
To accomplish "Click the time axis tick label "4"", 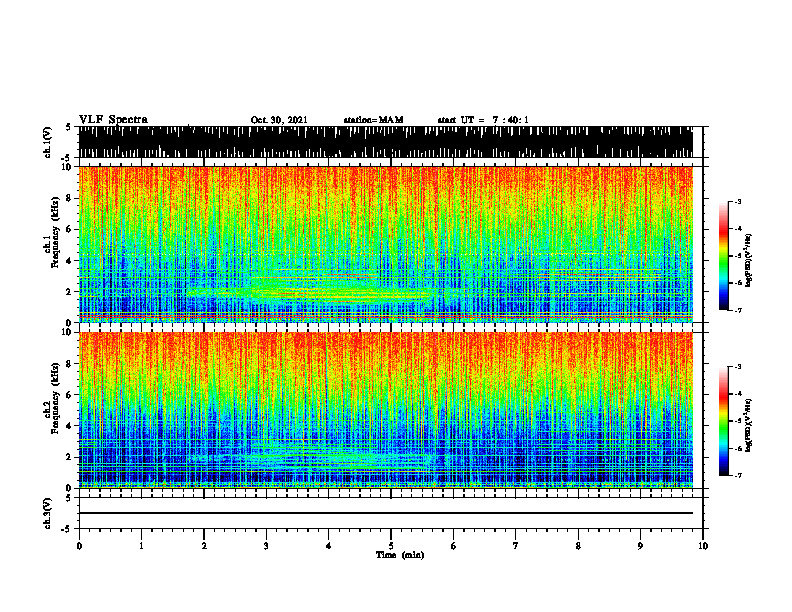I will point(329,546).
